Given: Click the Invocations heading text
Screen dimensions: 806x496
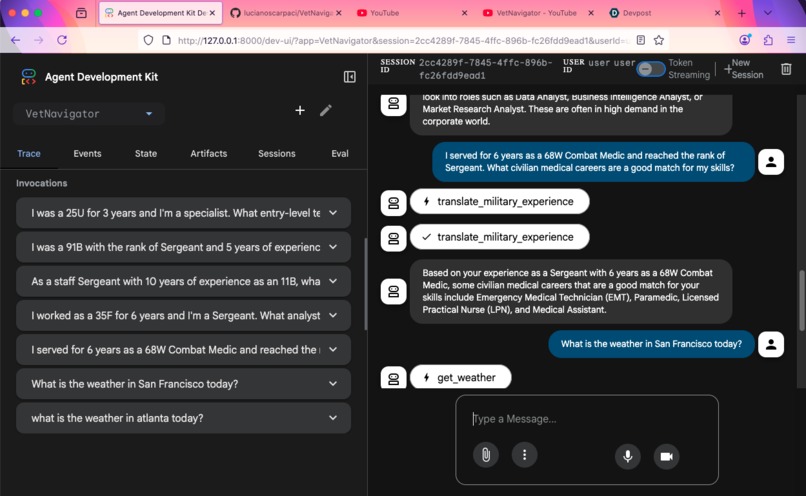Looking at the screenshot, I should [42, 183].
